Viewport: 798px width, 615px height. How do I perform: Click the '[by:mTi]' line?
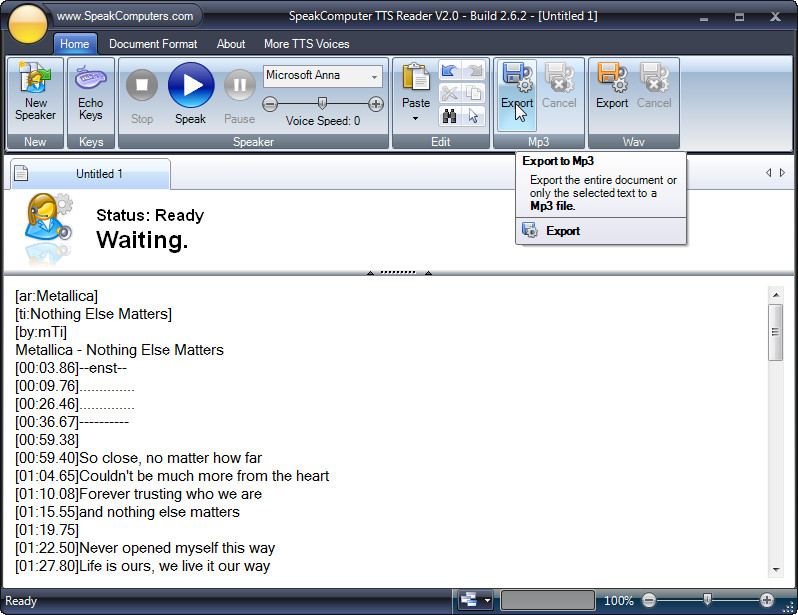tap(41, 332)
